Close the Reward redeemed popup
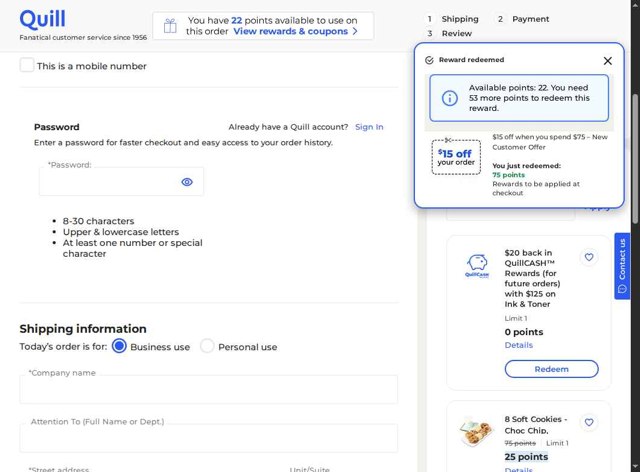This screenshot has height=472, width=640. [607, 61]
